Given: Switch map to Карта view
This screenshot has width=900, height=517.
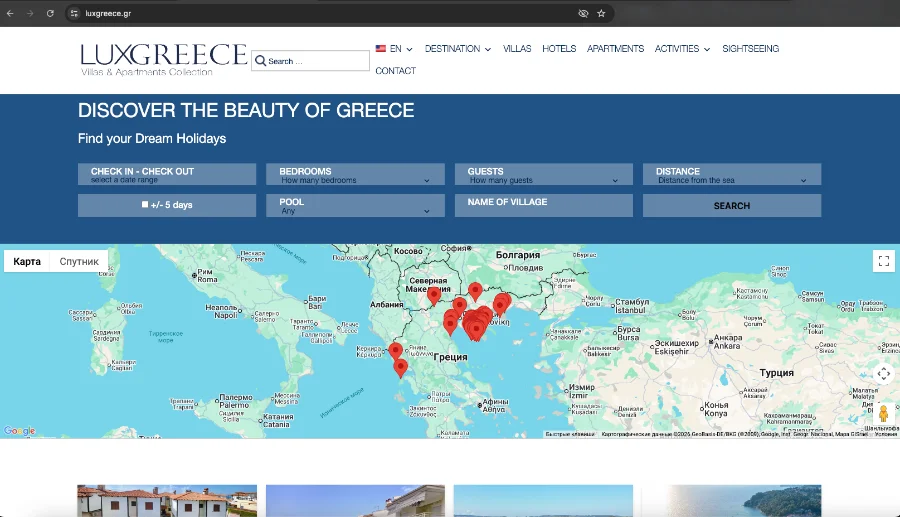Looking at the screenshot, I should 27,262.
